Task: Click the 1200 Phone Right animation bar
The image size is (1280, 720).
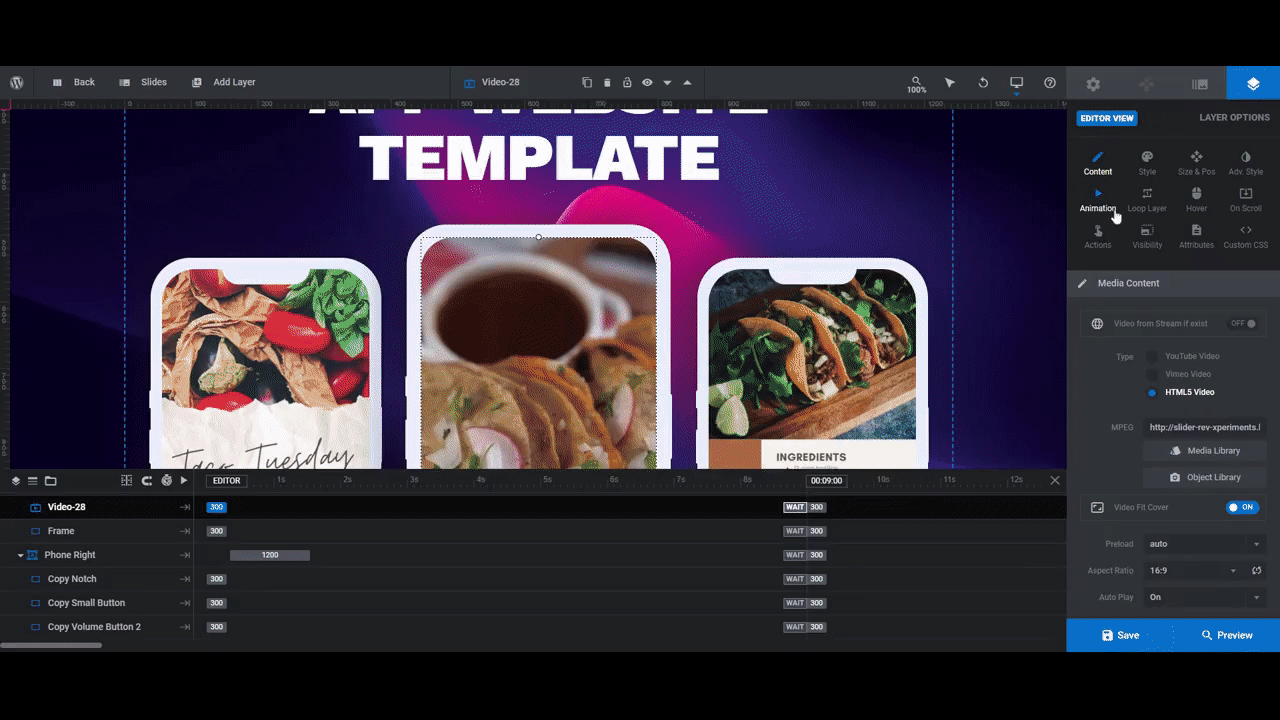Action: (270, 555)
